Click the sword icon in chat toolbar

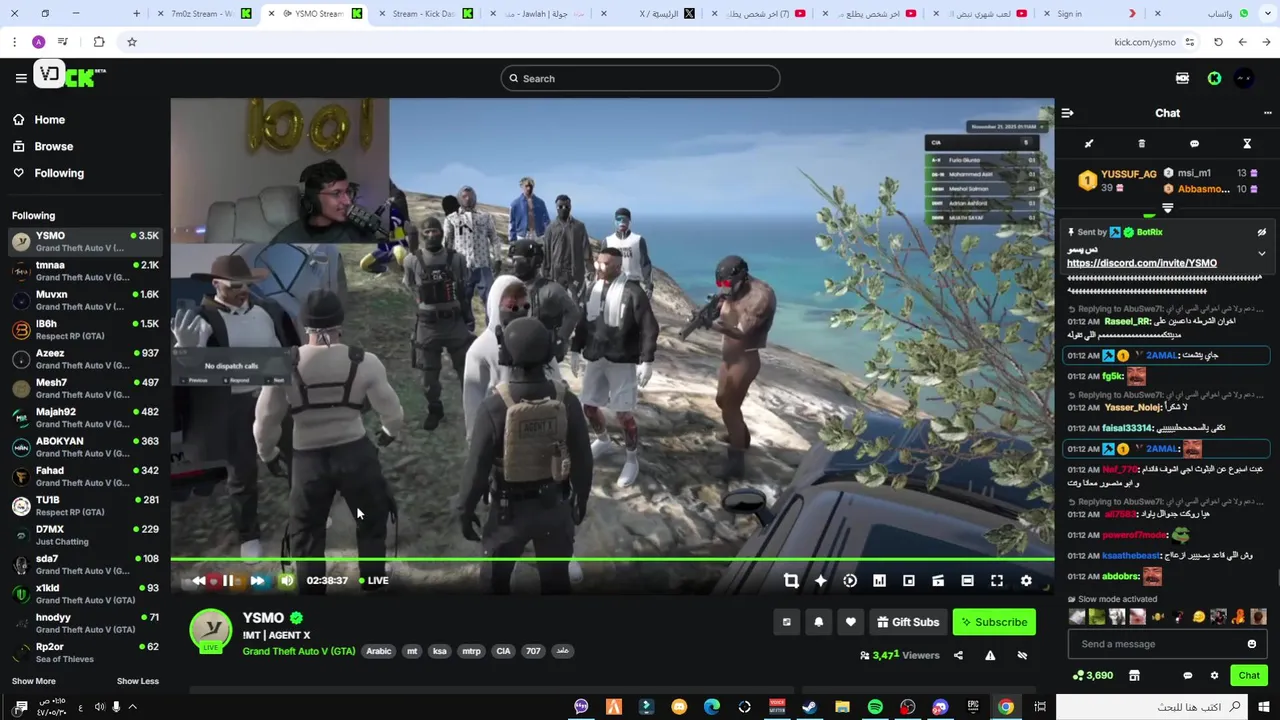pos(1089,144)
